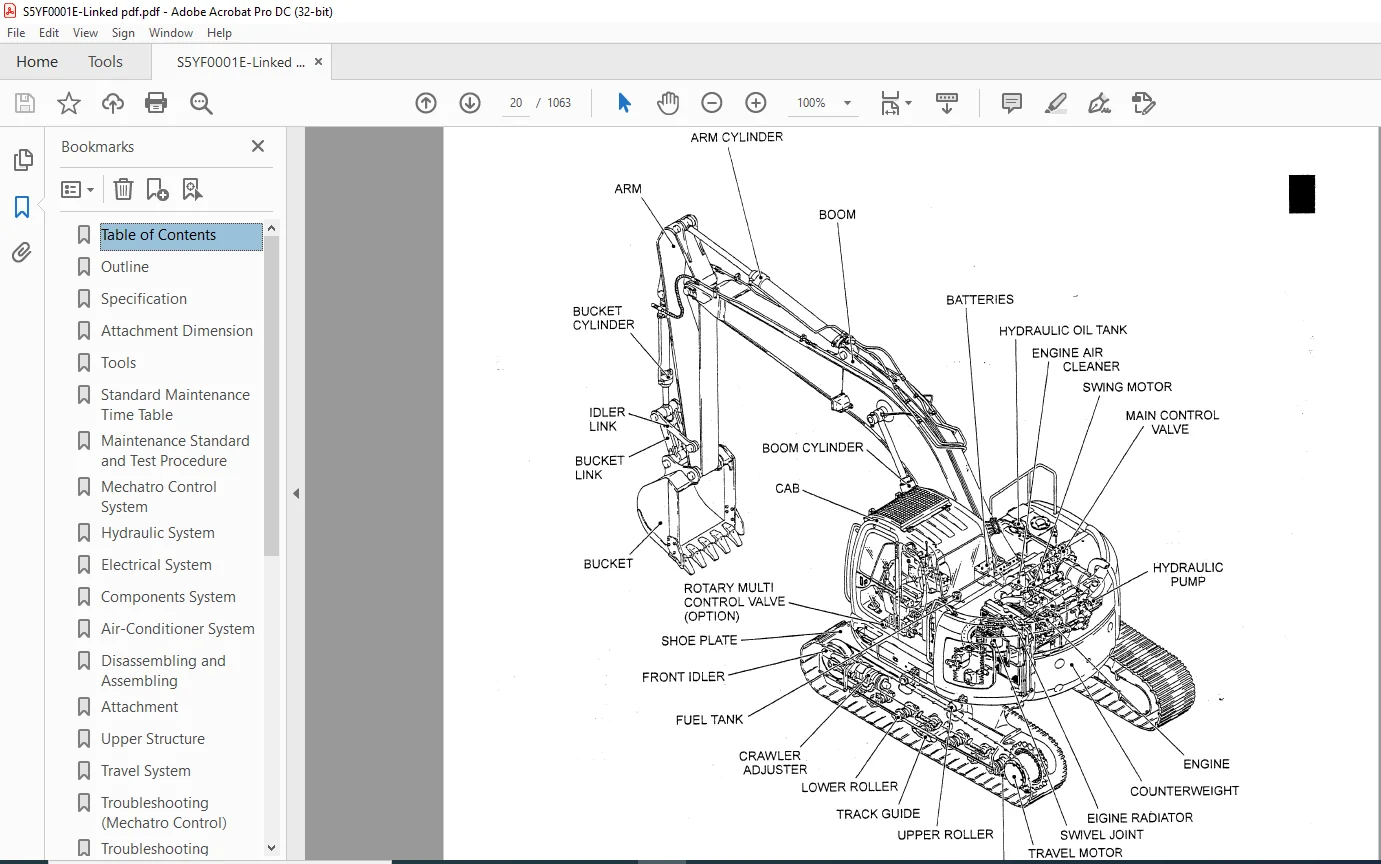This screenshot has width=1381, height=864.
Task: Go to Components System bookmark
Action: click(x=168, y=597)
